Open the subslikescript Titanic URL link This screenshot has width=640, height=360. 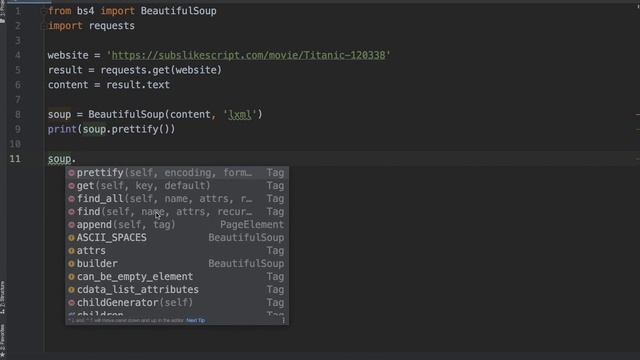(248, 55)
